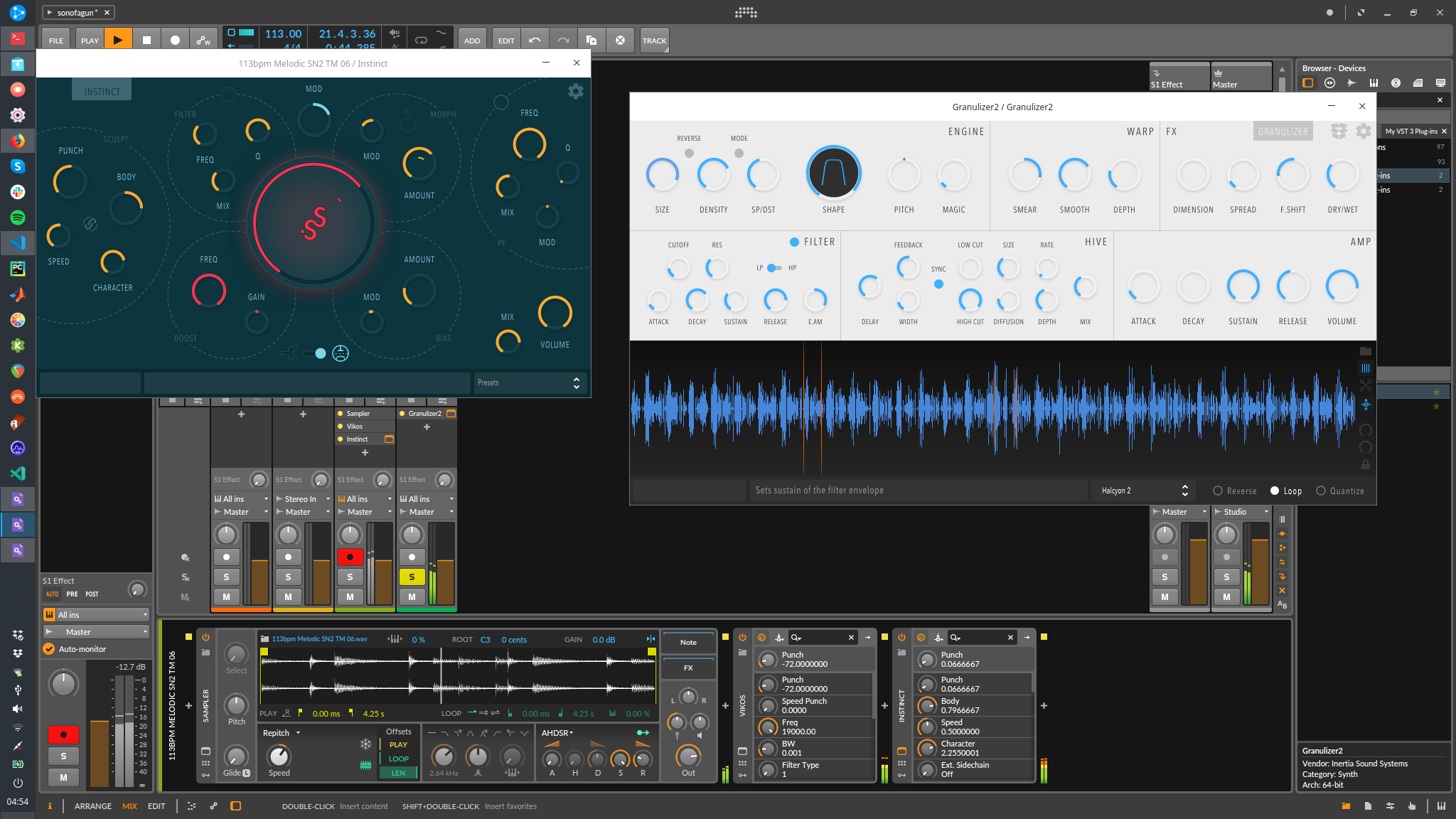Start playback with the orange play button
This screenshot has width=1456, height=819.
118,41
